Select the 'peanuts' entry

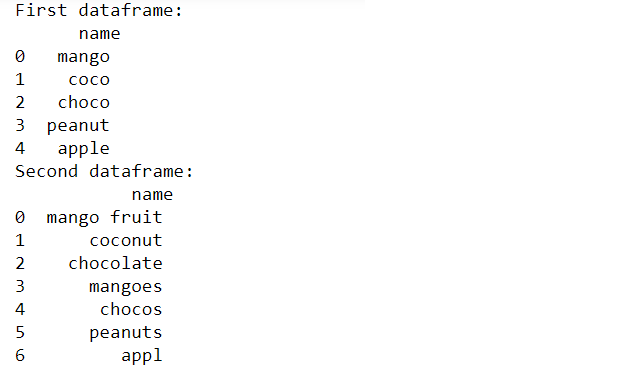126,333
